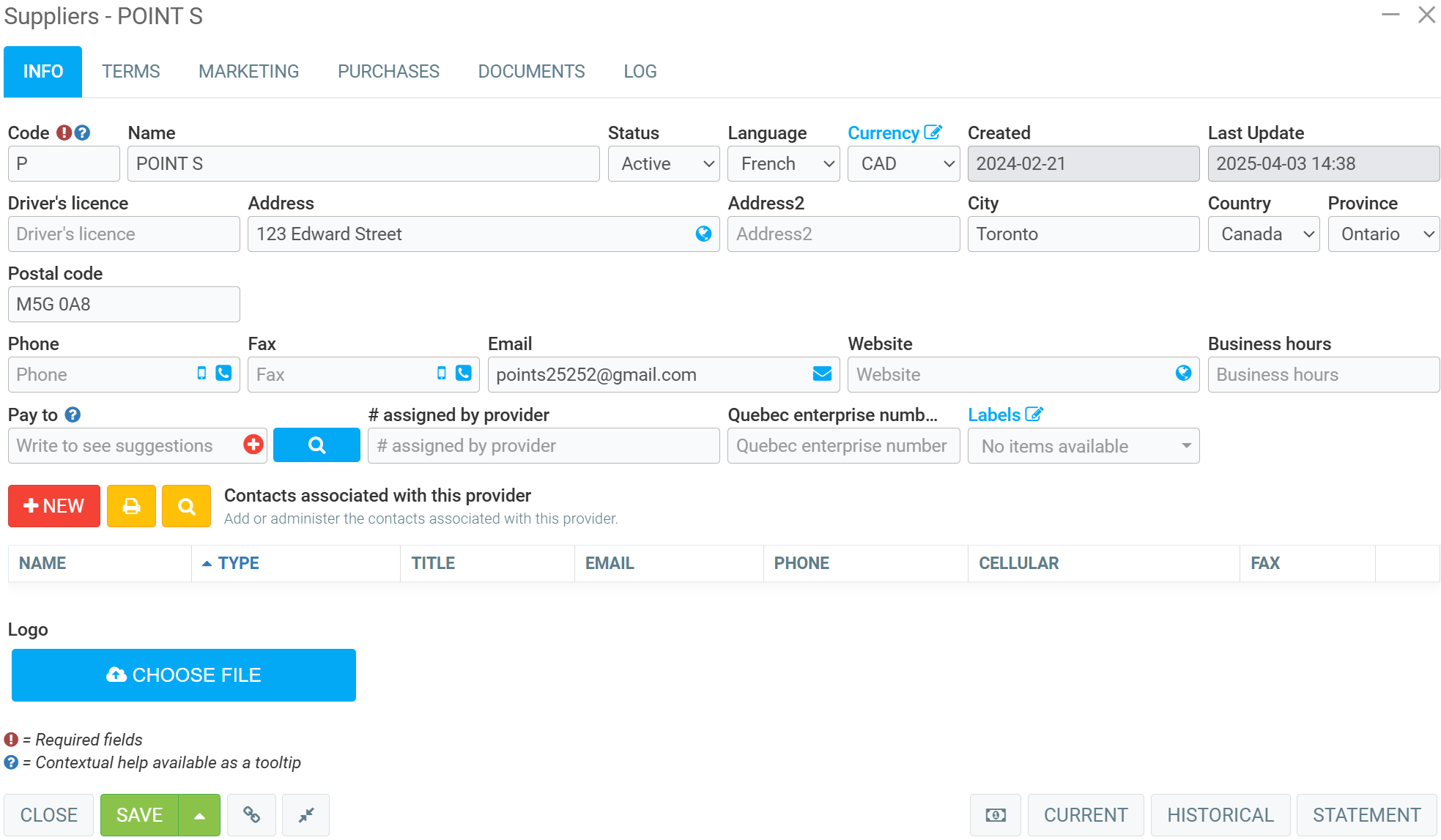The width and height of the screenshot is (1441, 840).
Task: Open the Status dropdown showing Active
Action: pos(664,163)
